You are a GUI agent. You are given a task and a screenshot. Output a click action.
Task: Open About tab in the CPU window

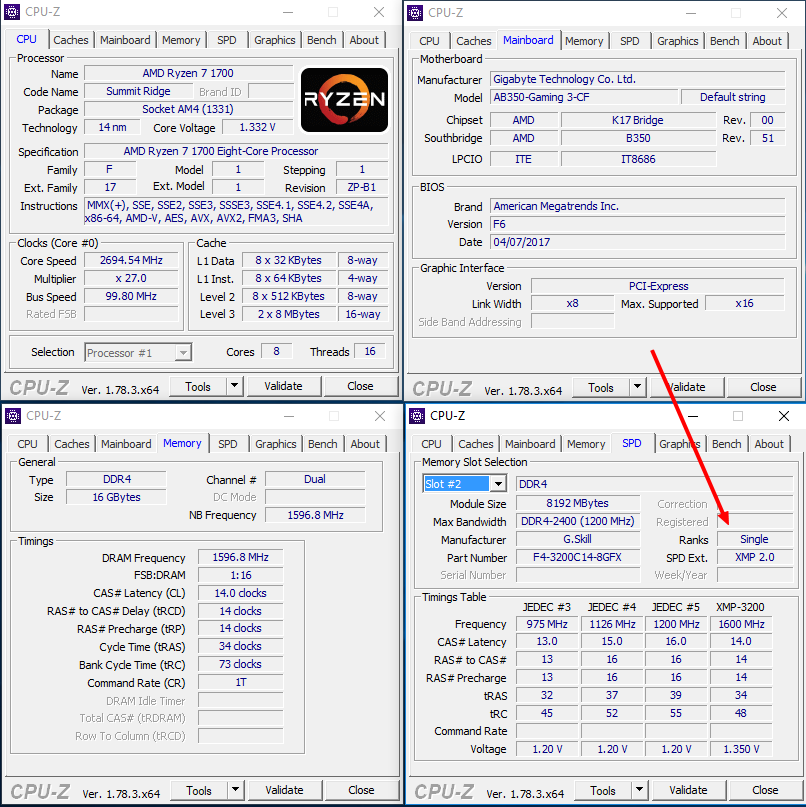tap(364, 40)
